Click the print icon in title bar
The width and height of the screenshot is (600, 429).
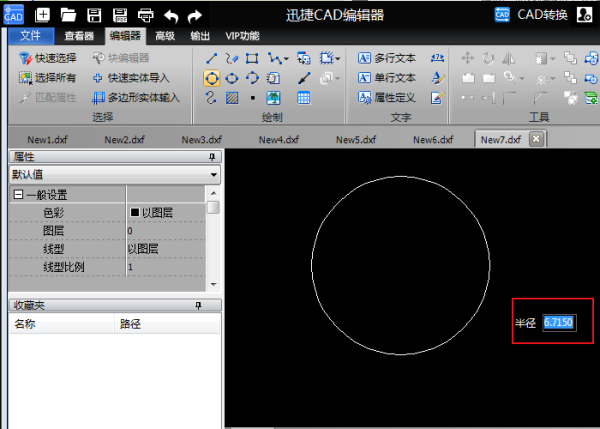coord(146,14)
